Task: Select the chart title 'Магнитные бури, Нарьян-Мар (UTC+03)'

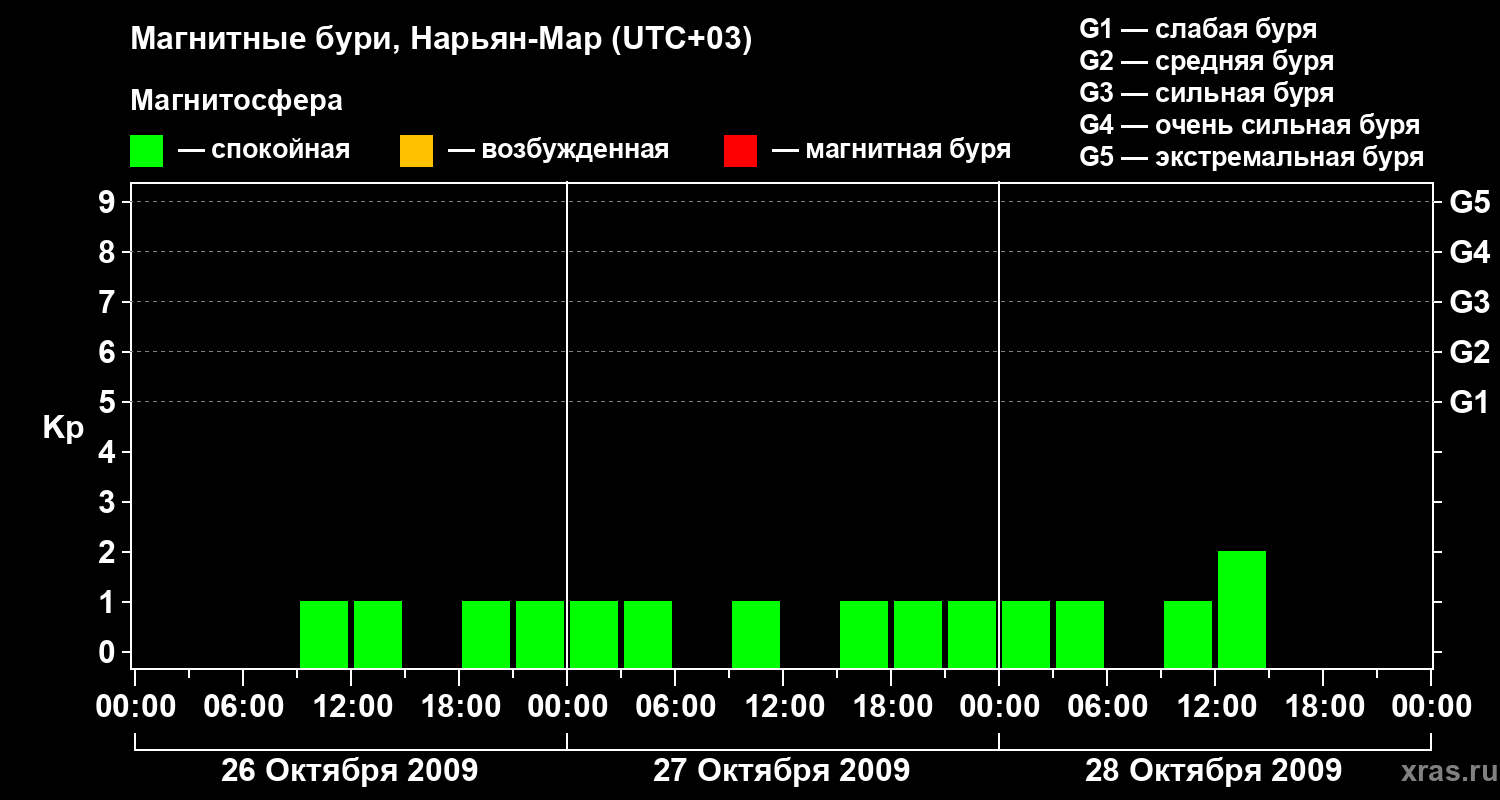Action: 441,40
